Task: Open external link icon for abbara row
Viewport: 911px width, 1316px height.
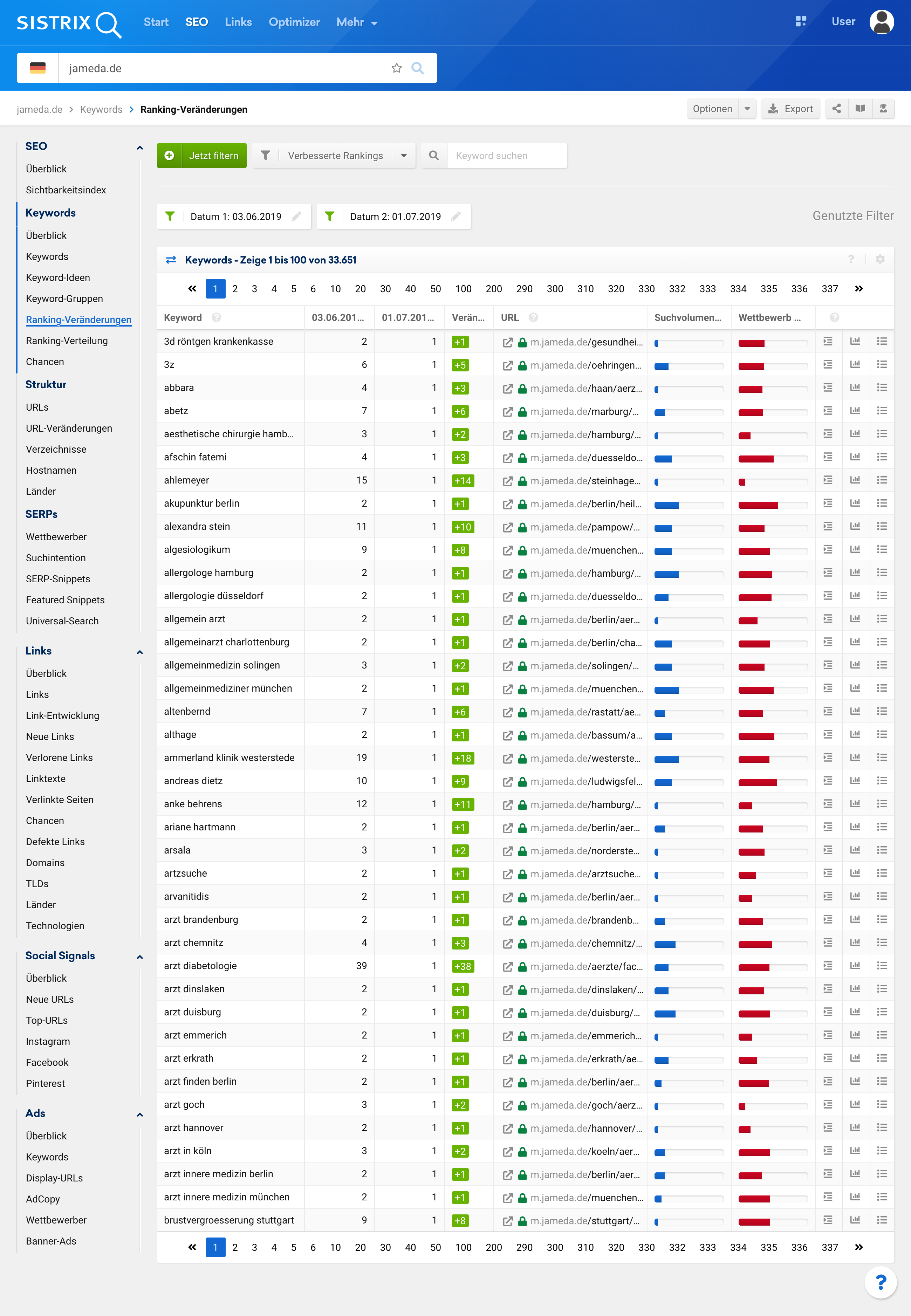Action: (507, 389)
